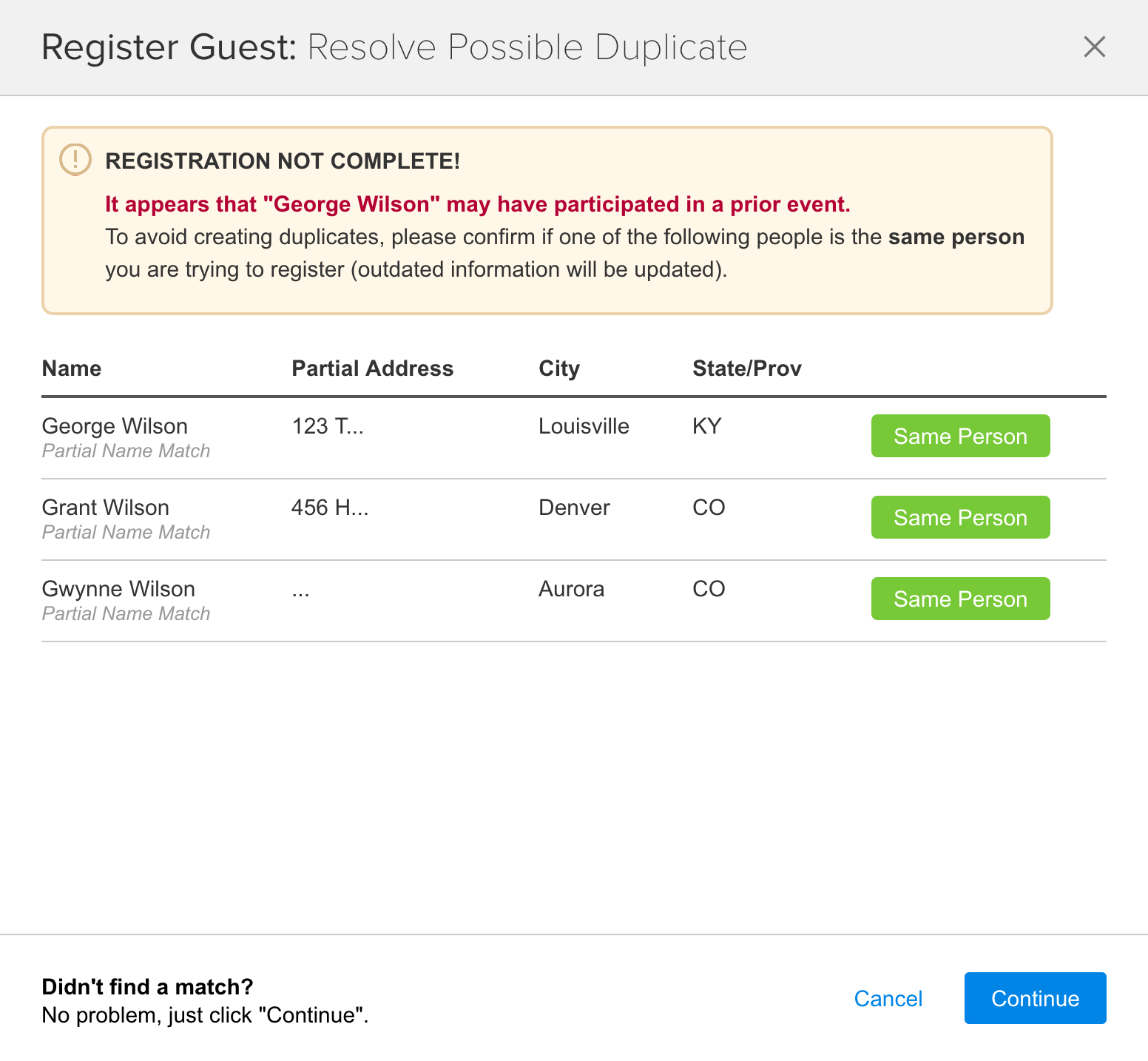Image resolution: width=1148 pixels, height=1061 pixels.
Task: Click Same Person for Grant Wilson
Action: [960, 517]
